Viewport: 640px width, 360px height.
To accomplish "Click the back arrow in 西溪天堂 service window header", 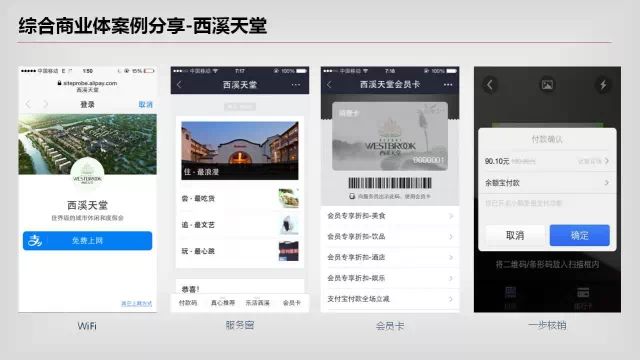I will pos(179,84).
